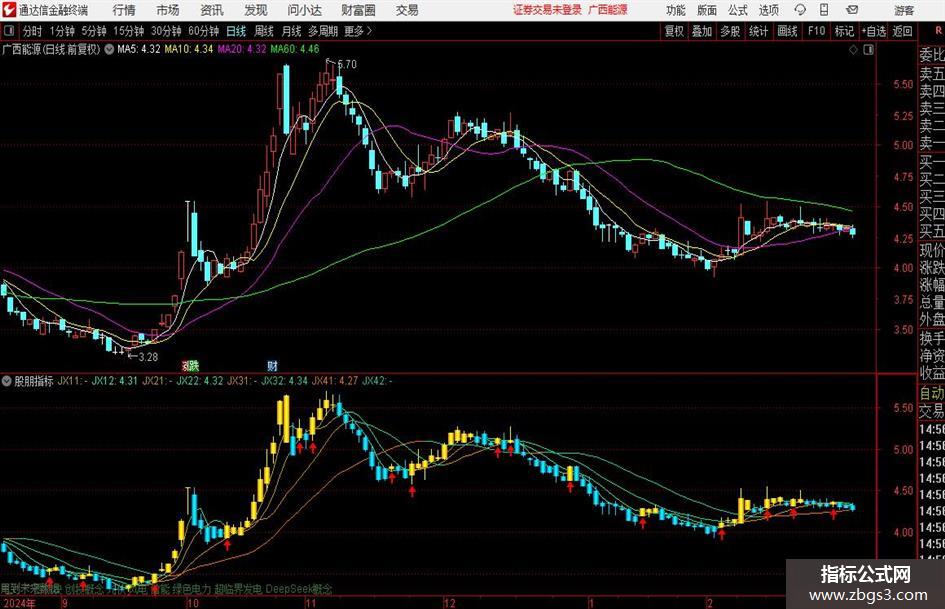Switch to the 分时 period tab
The width and height of the screenshot is (945, 609).
point(33,31)
